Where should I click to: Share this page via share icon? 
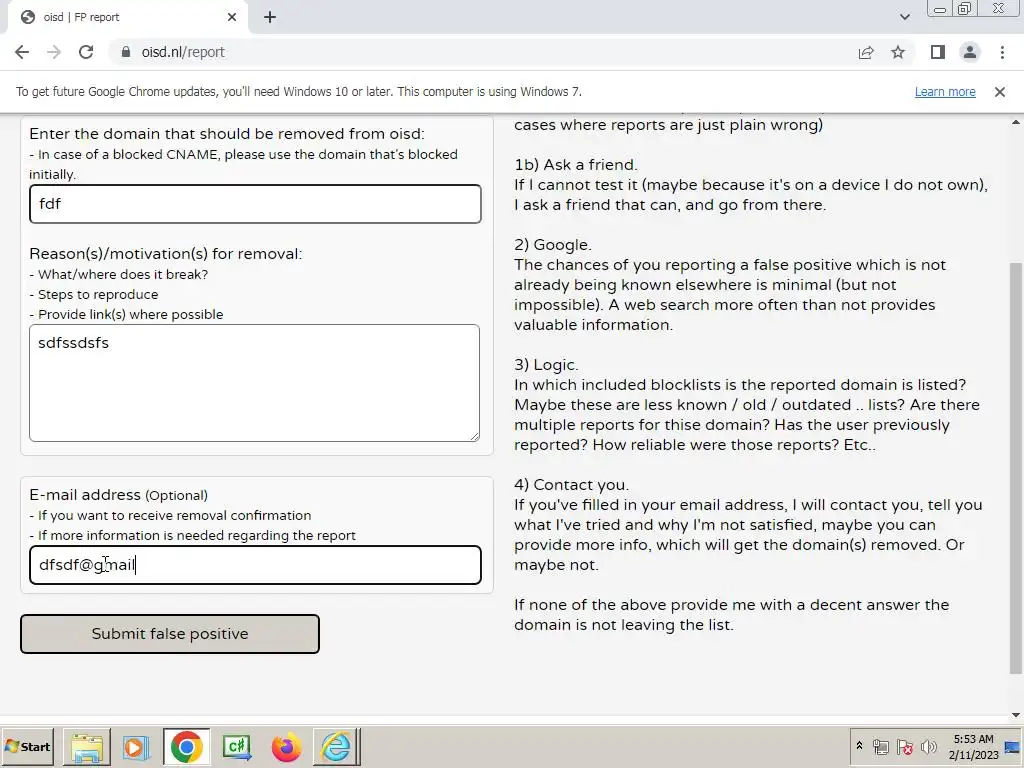[866, 52]
